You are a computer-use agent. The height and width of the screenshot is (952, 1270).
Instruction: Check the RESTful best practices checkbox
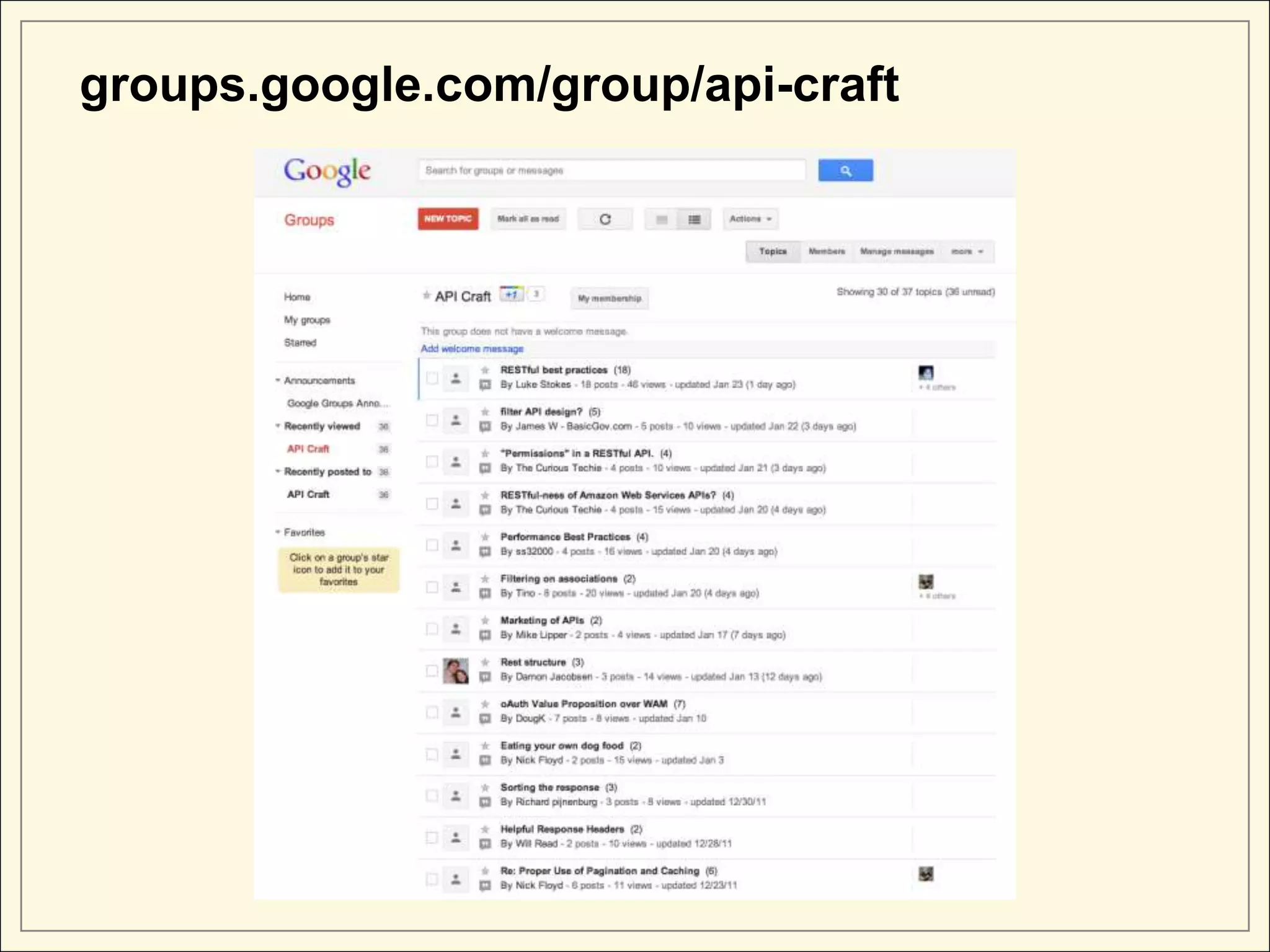[432, 378]
